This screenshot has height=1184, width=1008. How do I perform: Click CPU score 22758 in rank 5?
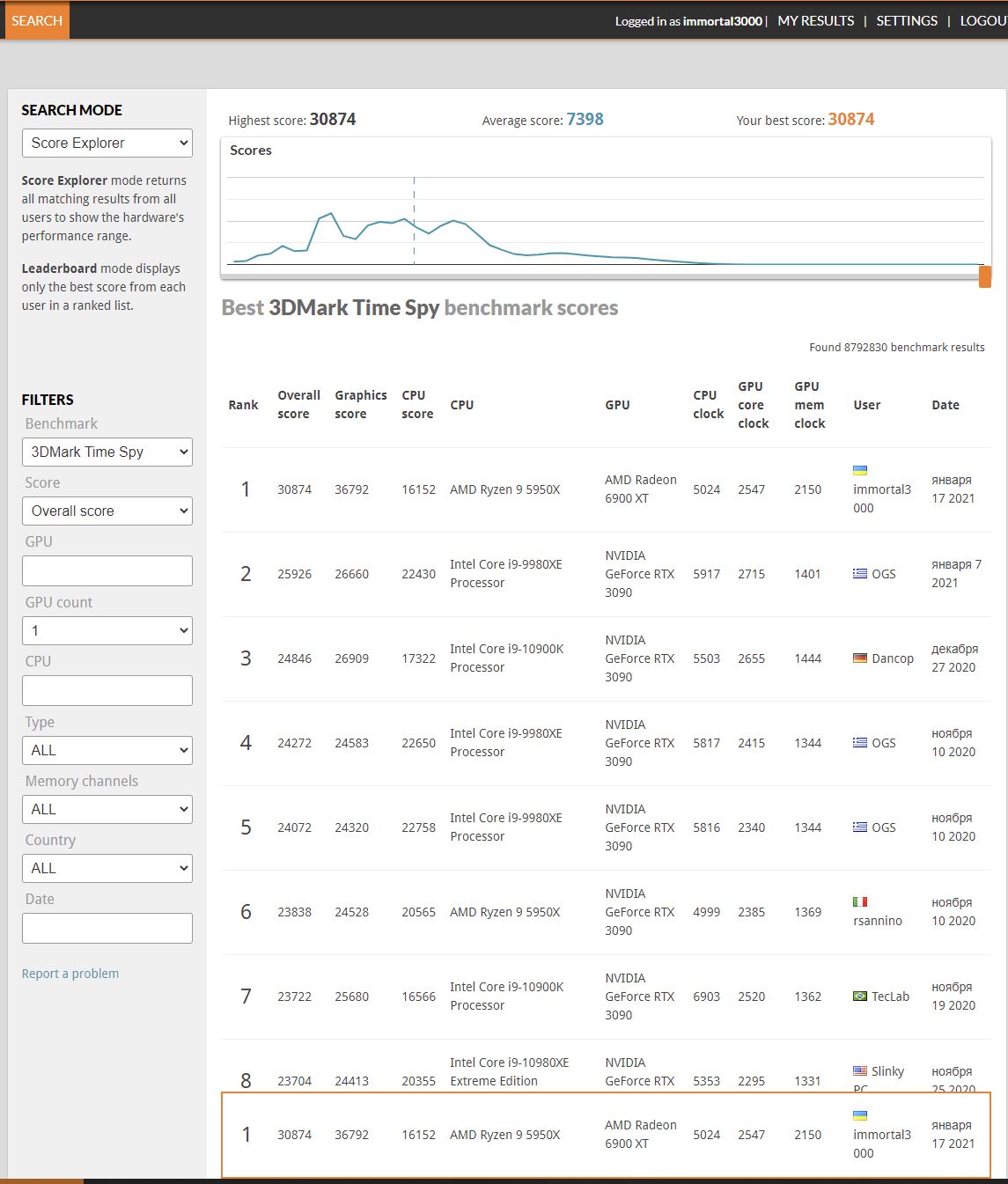[418, 827]
